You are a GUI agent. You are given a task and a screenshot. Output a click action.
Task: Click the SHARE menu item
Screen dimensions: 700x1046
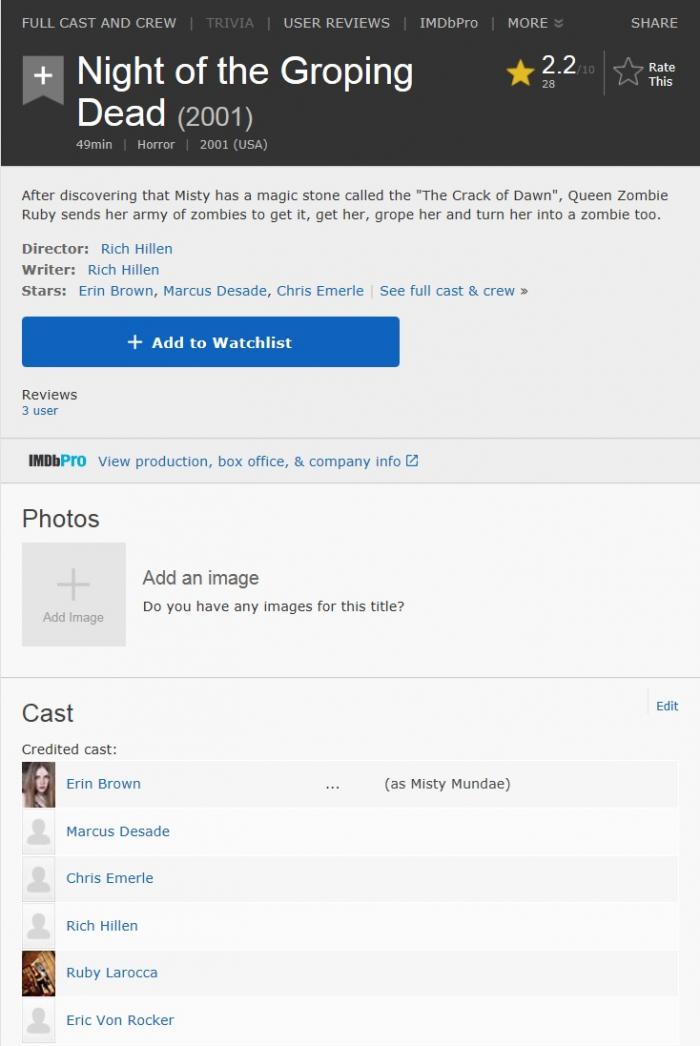654,23
